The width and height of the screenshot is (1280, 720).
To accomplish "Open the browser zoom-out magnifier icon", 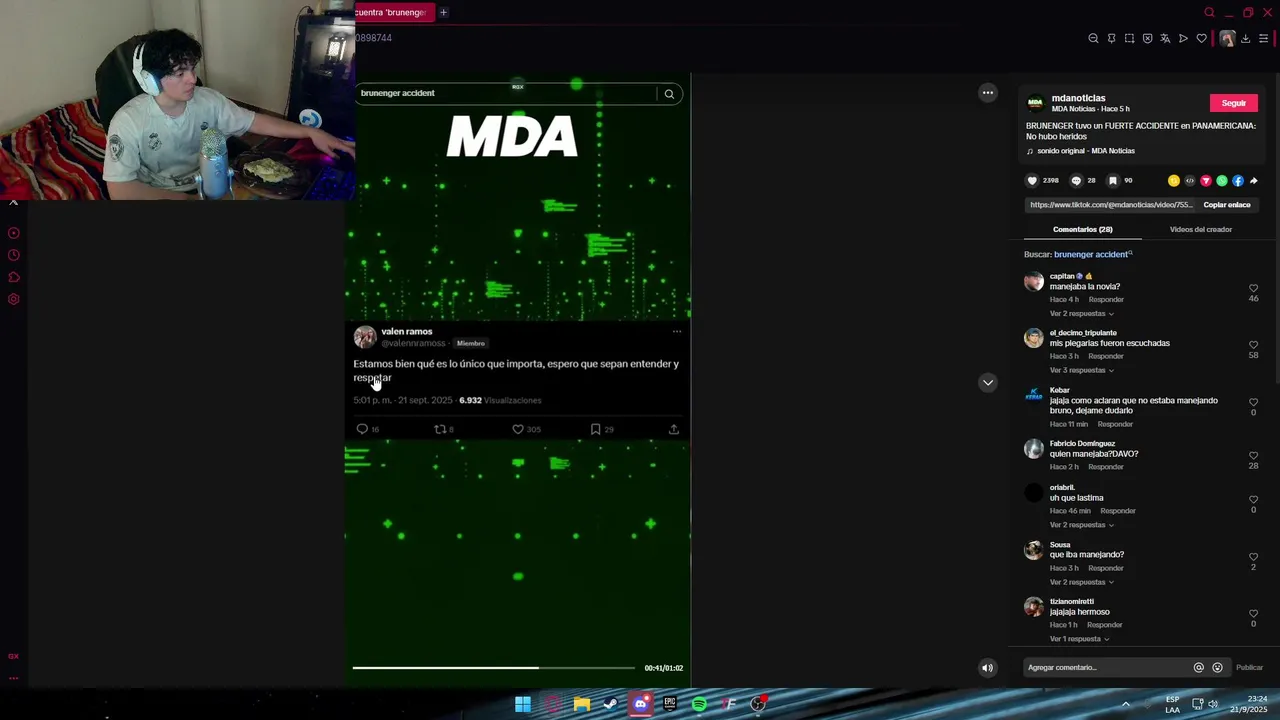I will [1093, 38].
